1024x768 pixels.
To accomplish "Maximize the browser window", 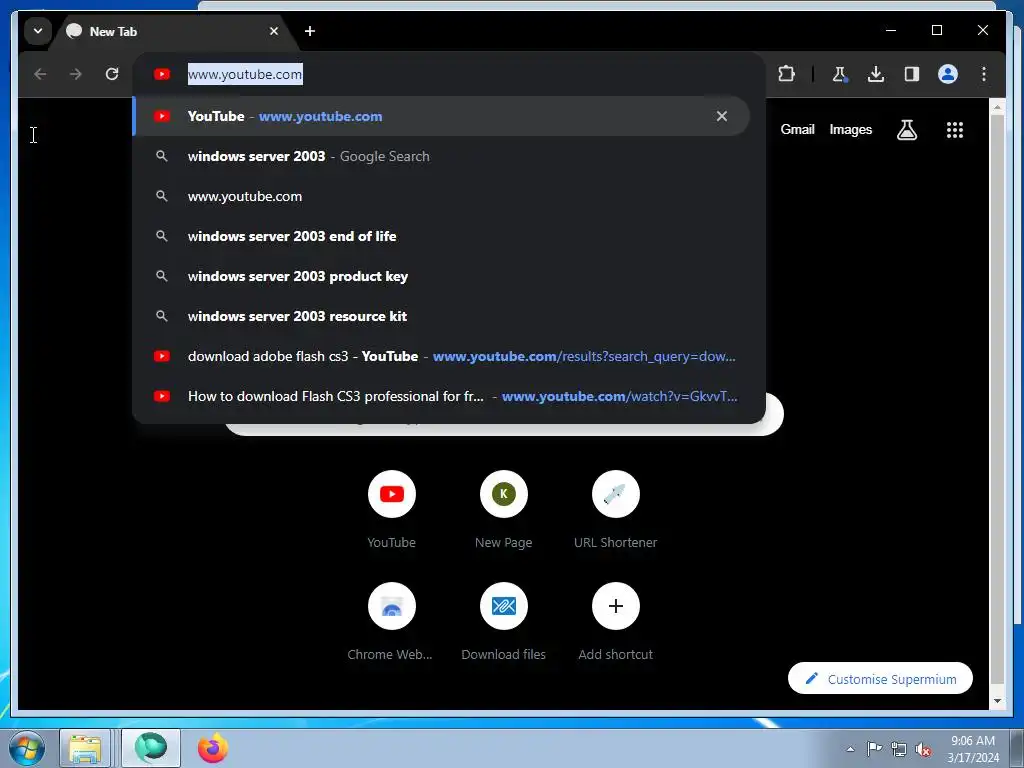I will [936, 30].
